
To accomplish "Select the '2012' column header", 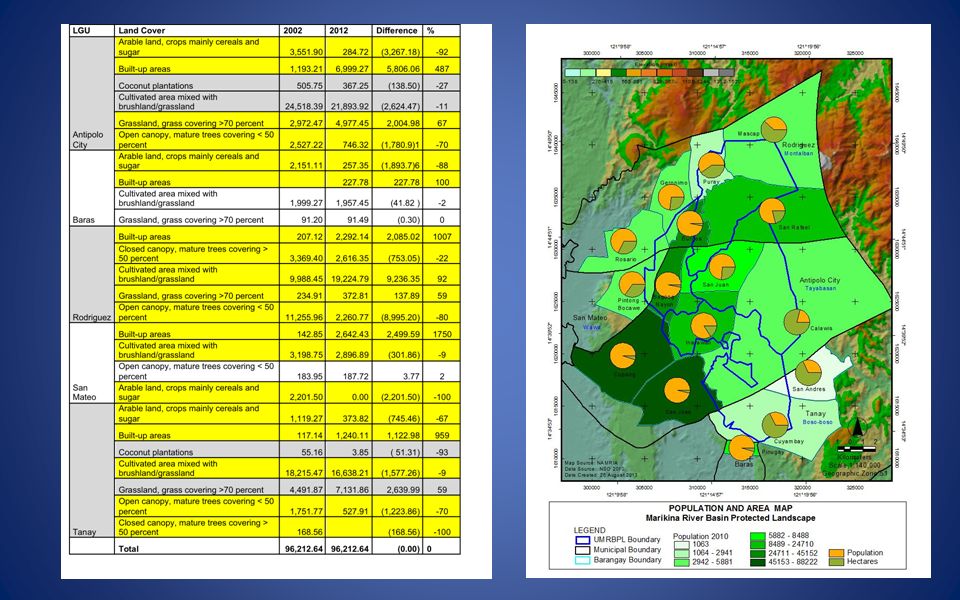I will tap(339, 30).
